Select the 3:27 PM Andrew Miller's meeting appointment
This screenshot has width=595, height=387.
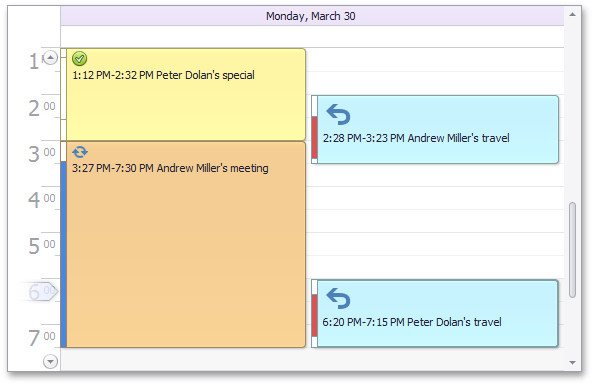coord(183,245)
